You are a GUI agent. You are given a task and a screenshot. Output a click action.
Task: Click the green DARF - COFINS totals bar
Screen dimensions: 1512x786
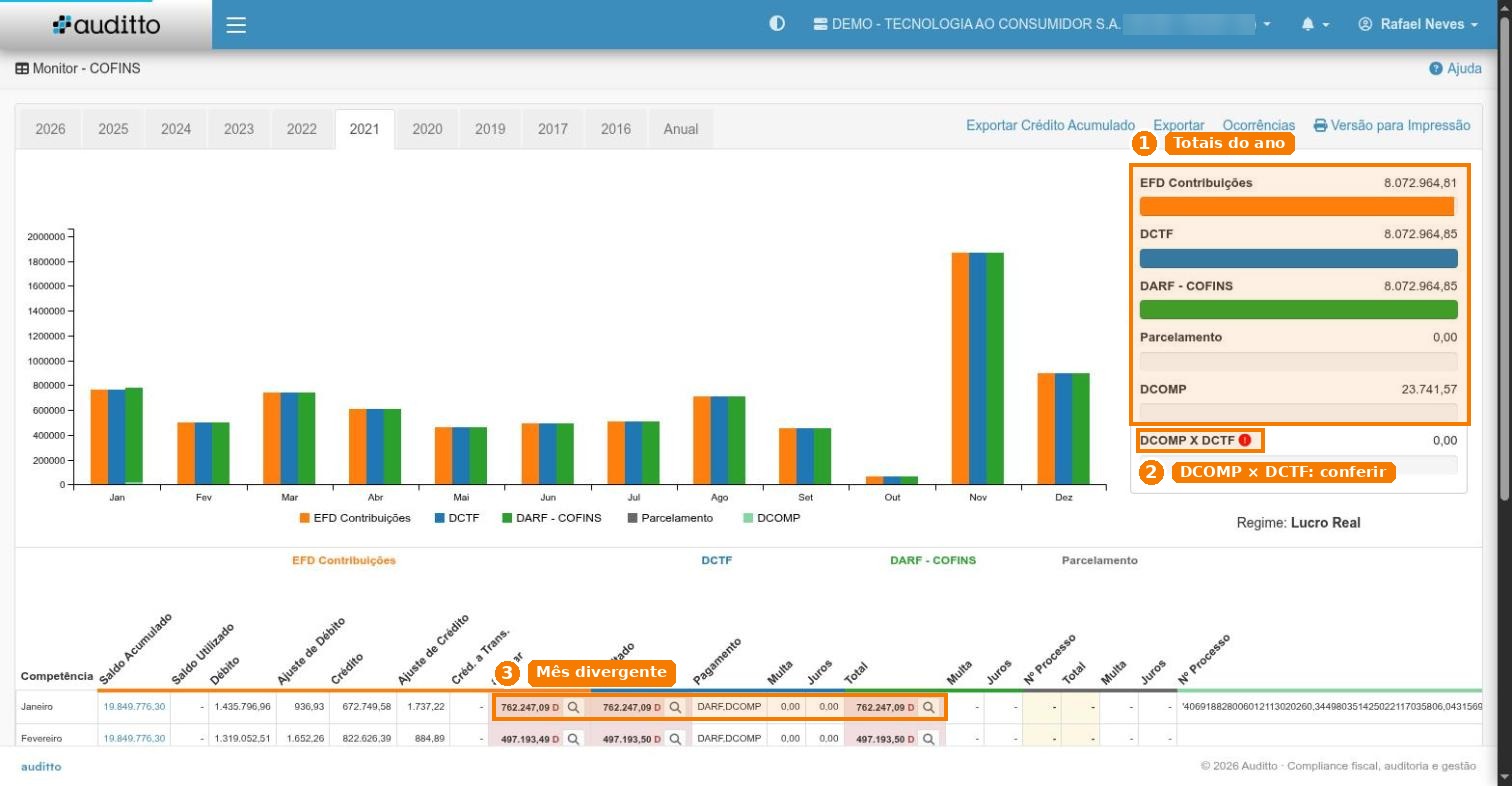(x=1298, y=310)
